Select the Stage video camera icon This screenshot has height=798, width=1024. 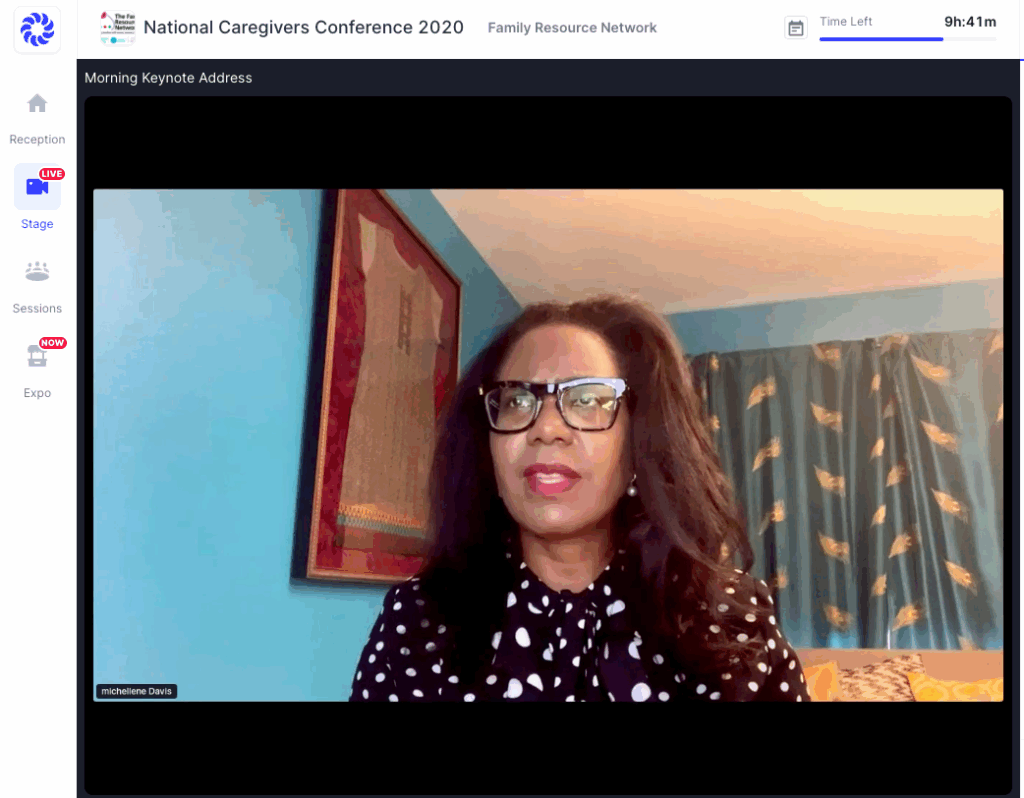37,188
